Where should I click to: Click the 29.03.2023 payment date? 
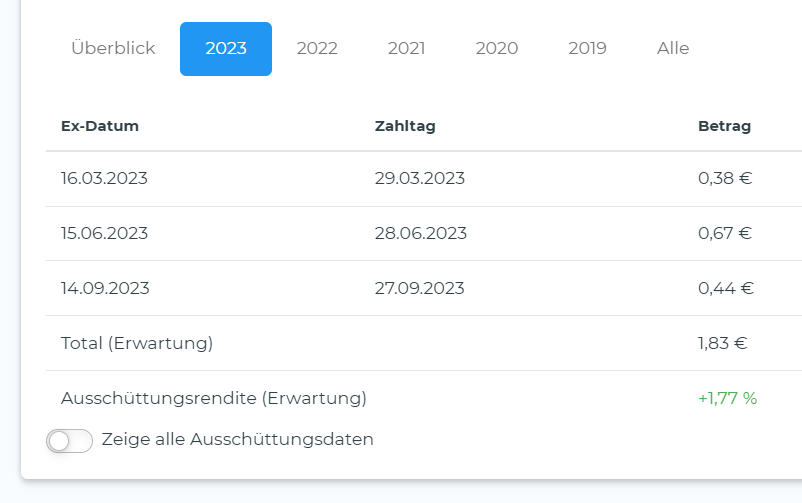[420, 179]
